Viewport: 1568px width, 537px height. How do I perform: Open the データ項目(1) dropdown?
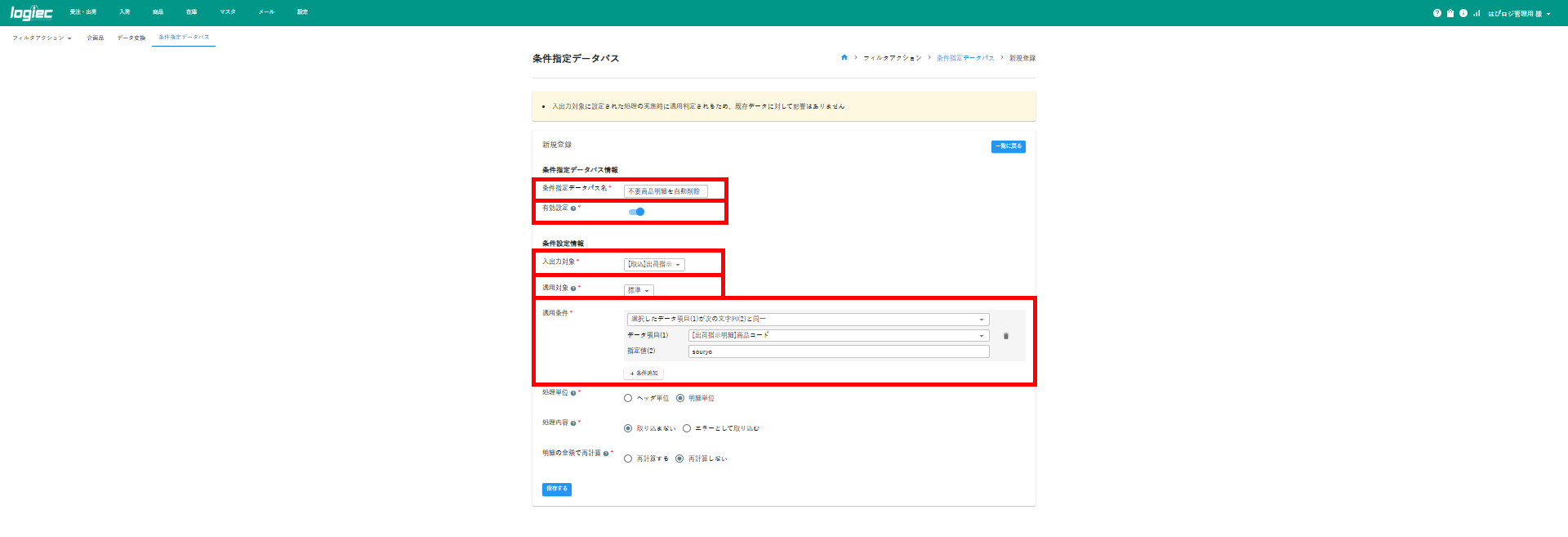838,335
